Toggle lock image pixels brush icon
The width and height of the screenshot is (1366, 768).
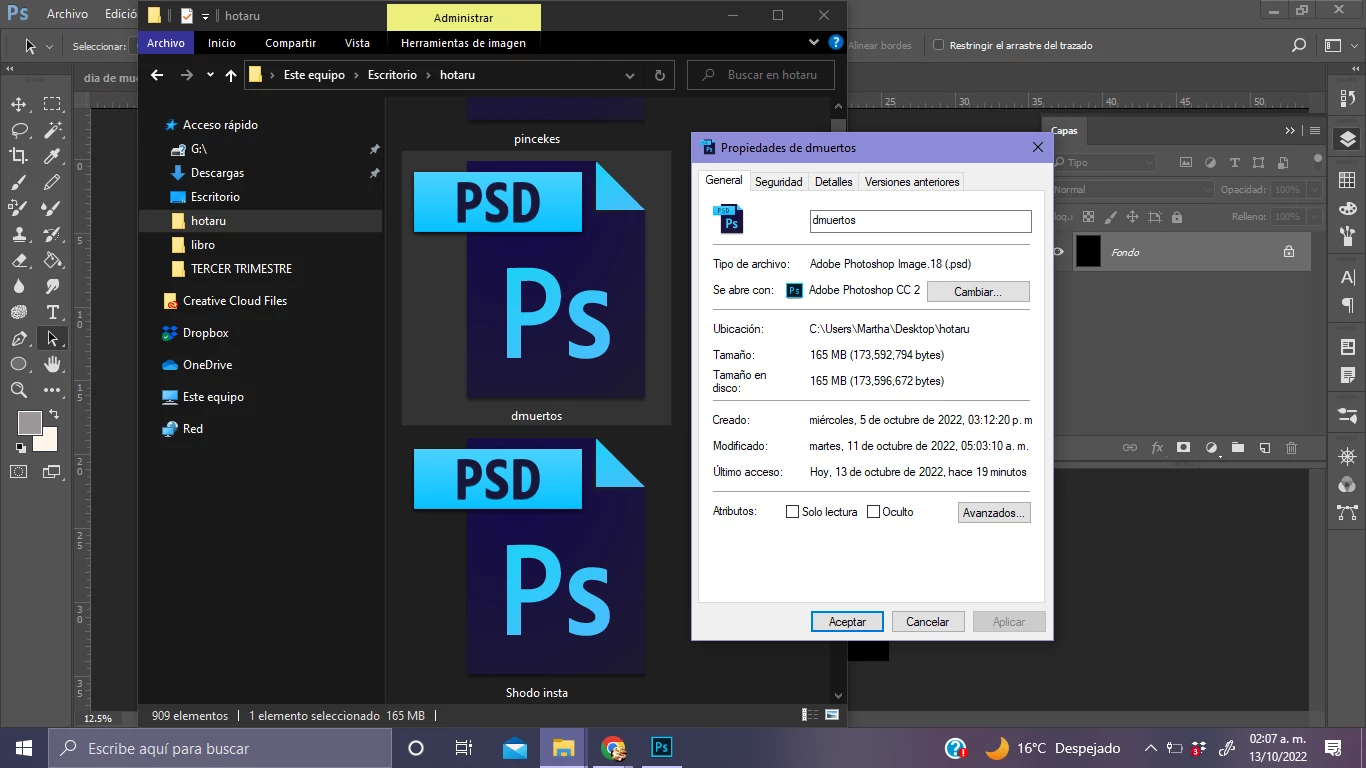[1110, 217]
